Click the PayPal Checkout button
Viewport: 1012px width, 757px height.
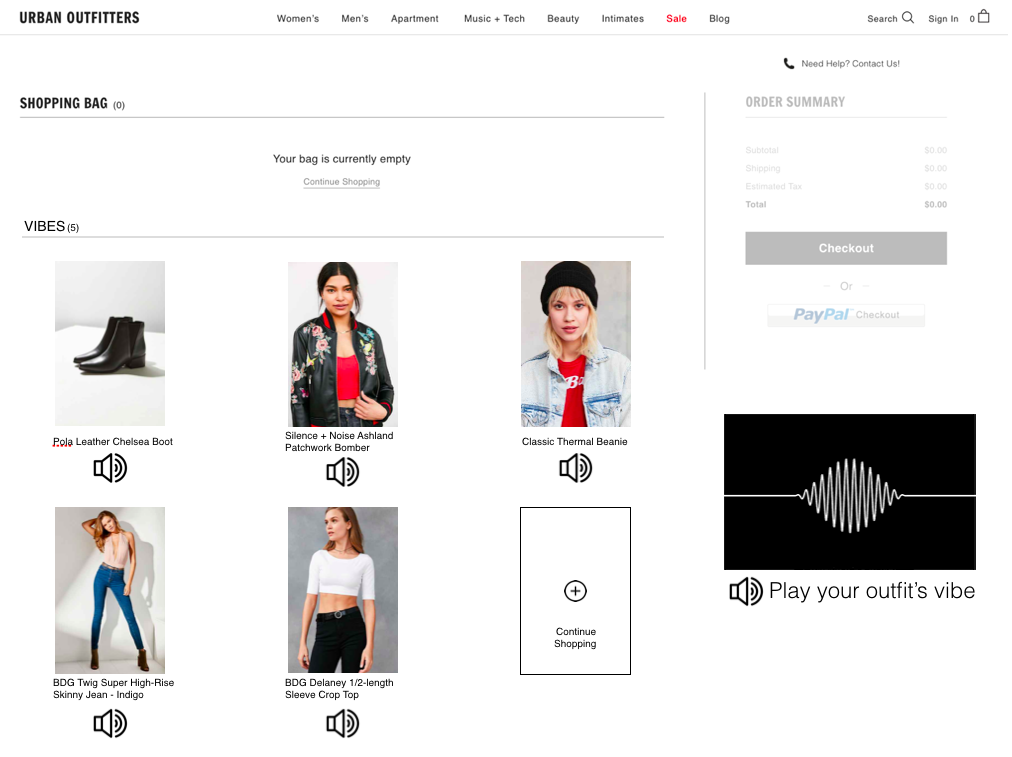point(846,315)
